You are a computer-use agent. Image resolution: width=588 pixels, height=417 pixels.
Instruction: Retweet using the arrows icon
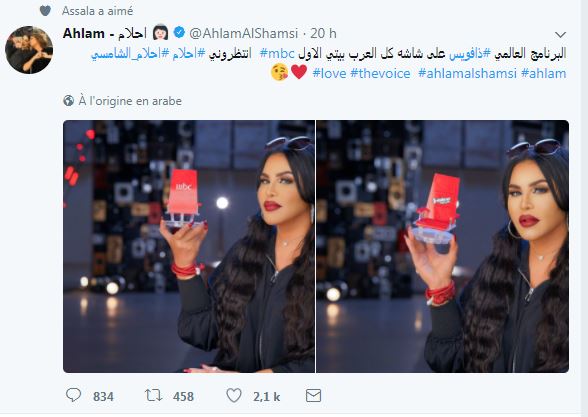point(153,395)
